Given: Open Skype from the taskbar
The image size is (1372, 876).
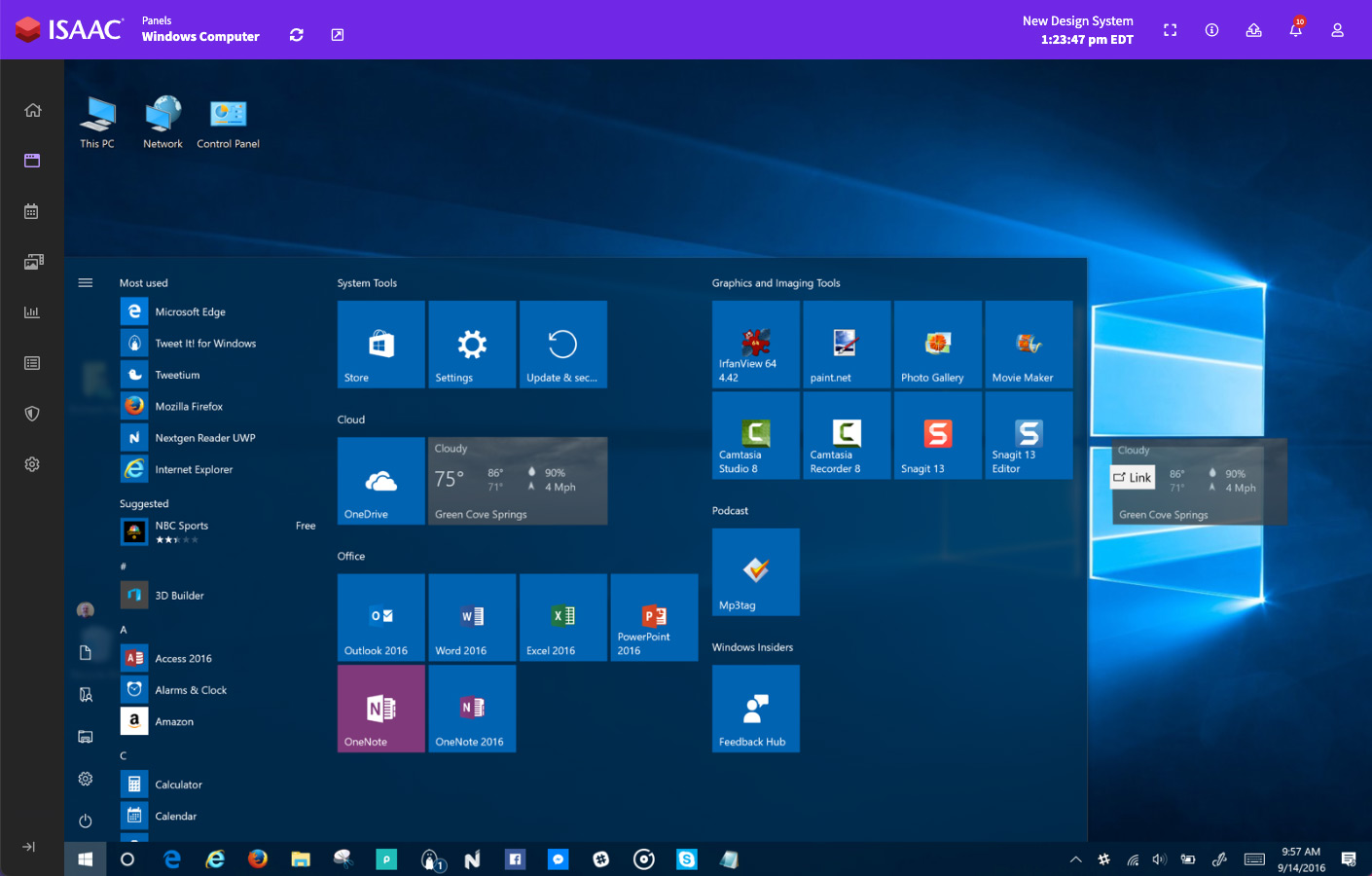Looking at the screenshot, I should point(687,859).
